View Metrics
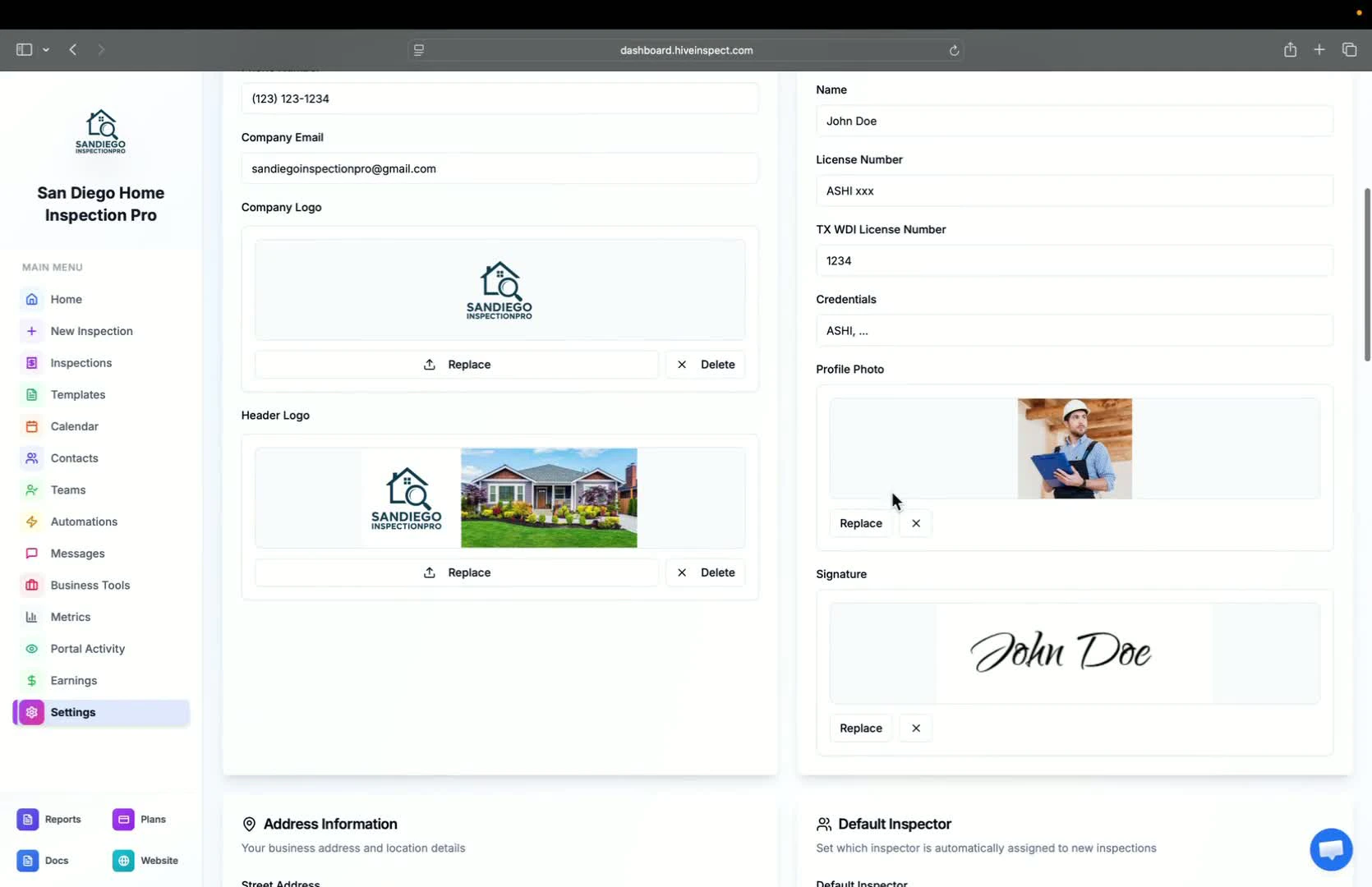This screenshot has width=1372, height=887. coord(70,616)
